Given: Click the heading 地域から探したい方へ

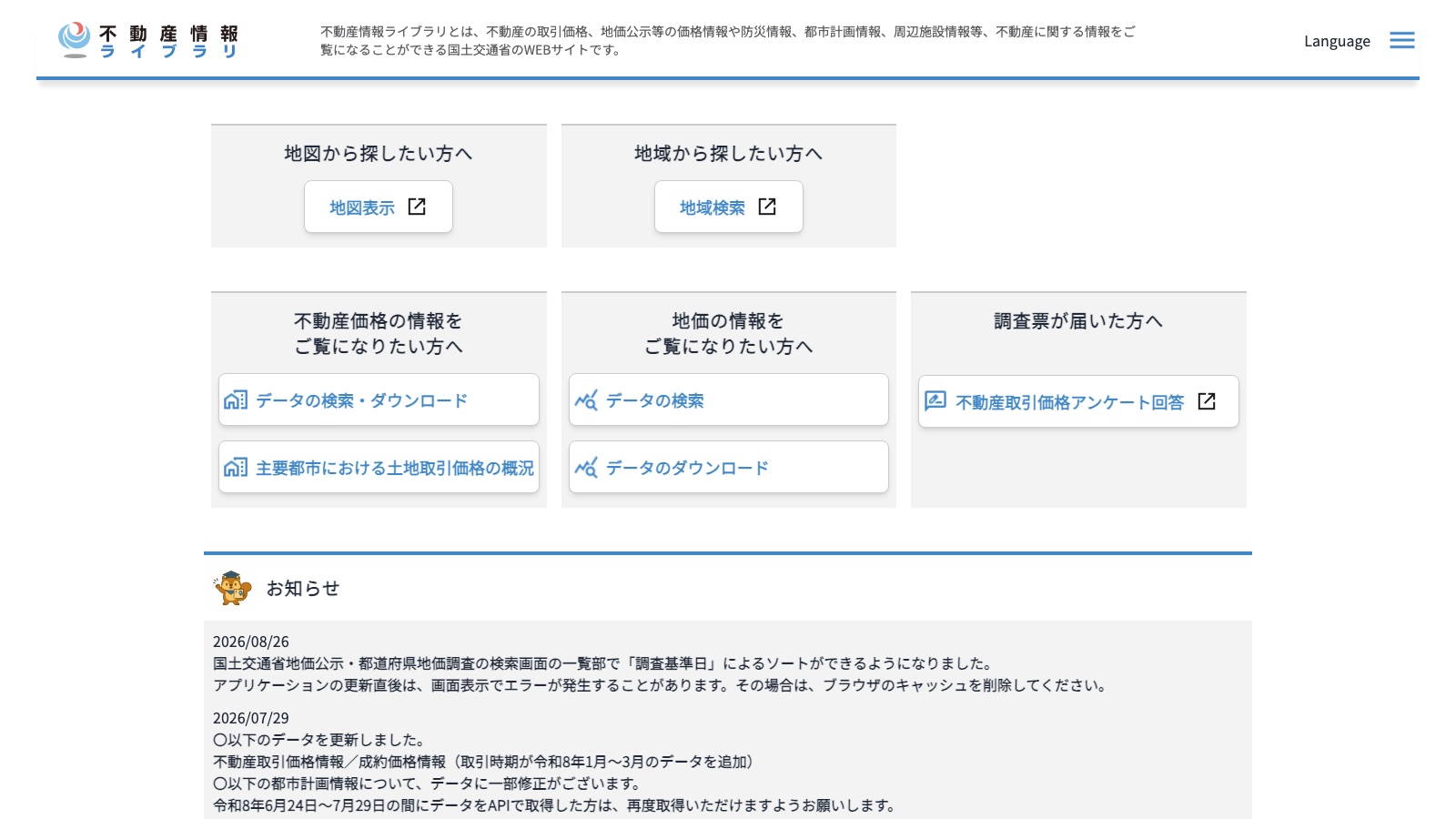Looking at the screenshot, I should [x=729, y=153].
